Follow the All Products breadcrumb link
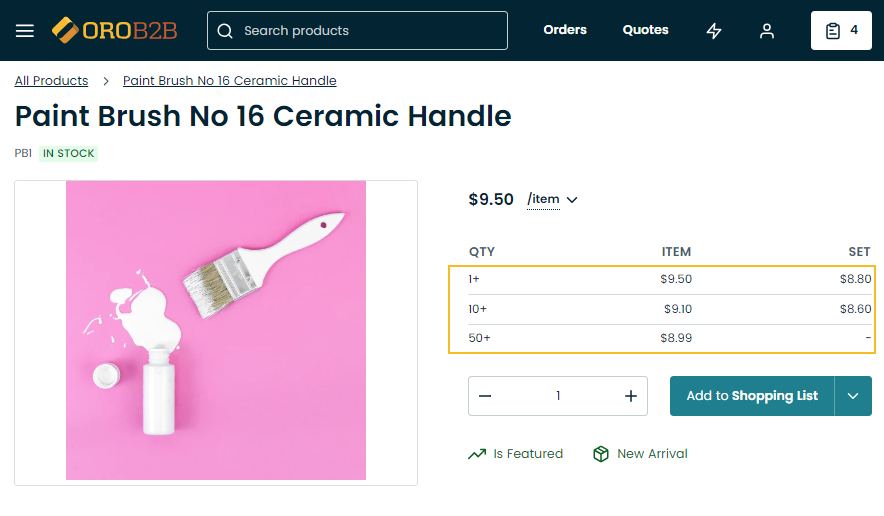Screen dimensions: 884x516 [51, 81]
